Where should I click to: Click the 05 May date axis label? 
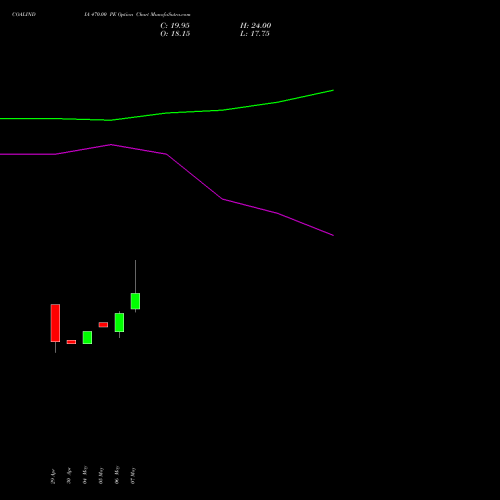tap(101, 476)
